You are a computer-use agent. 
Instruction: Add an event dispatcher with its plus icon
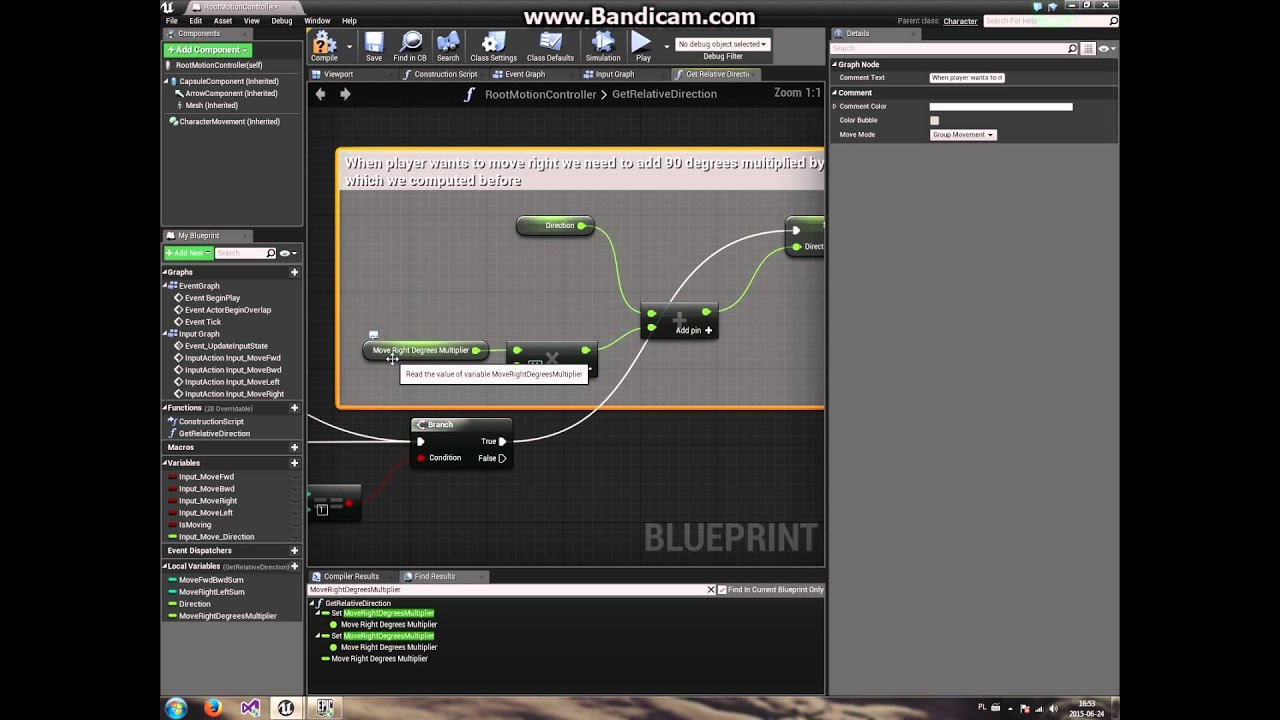[x=294, y=550]
